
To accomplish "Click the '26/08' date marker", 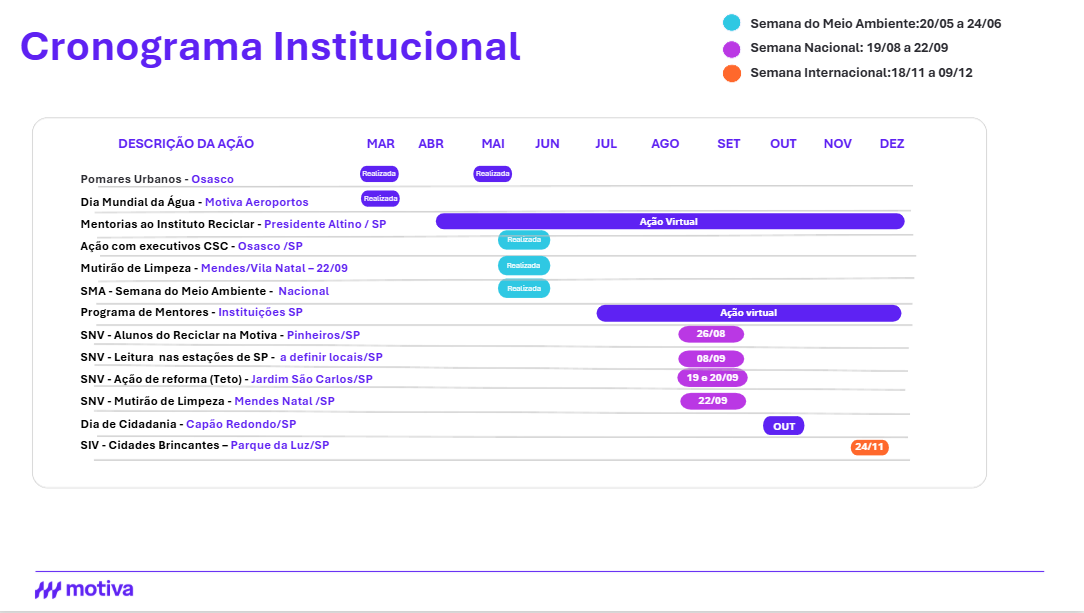I will (x=711, y=334).
